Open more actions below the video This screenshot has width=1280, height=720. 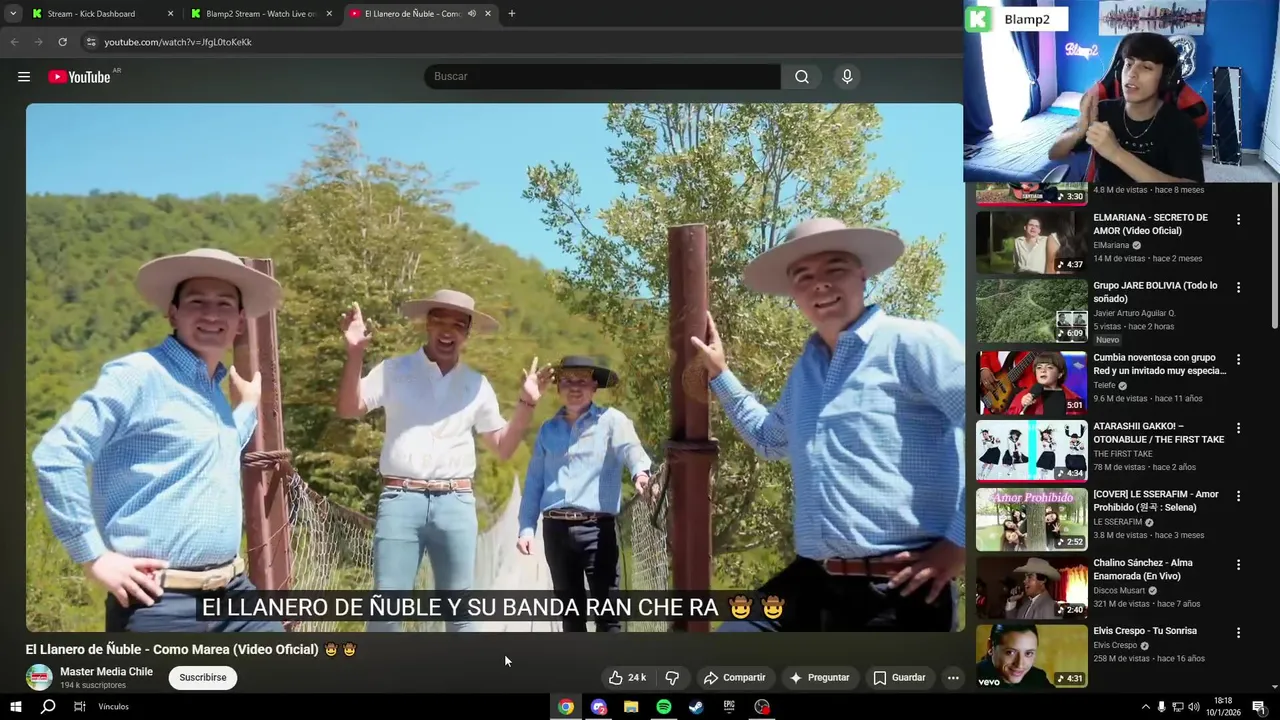click(953, 678)
